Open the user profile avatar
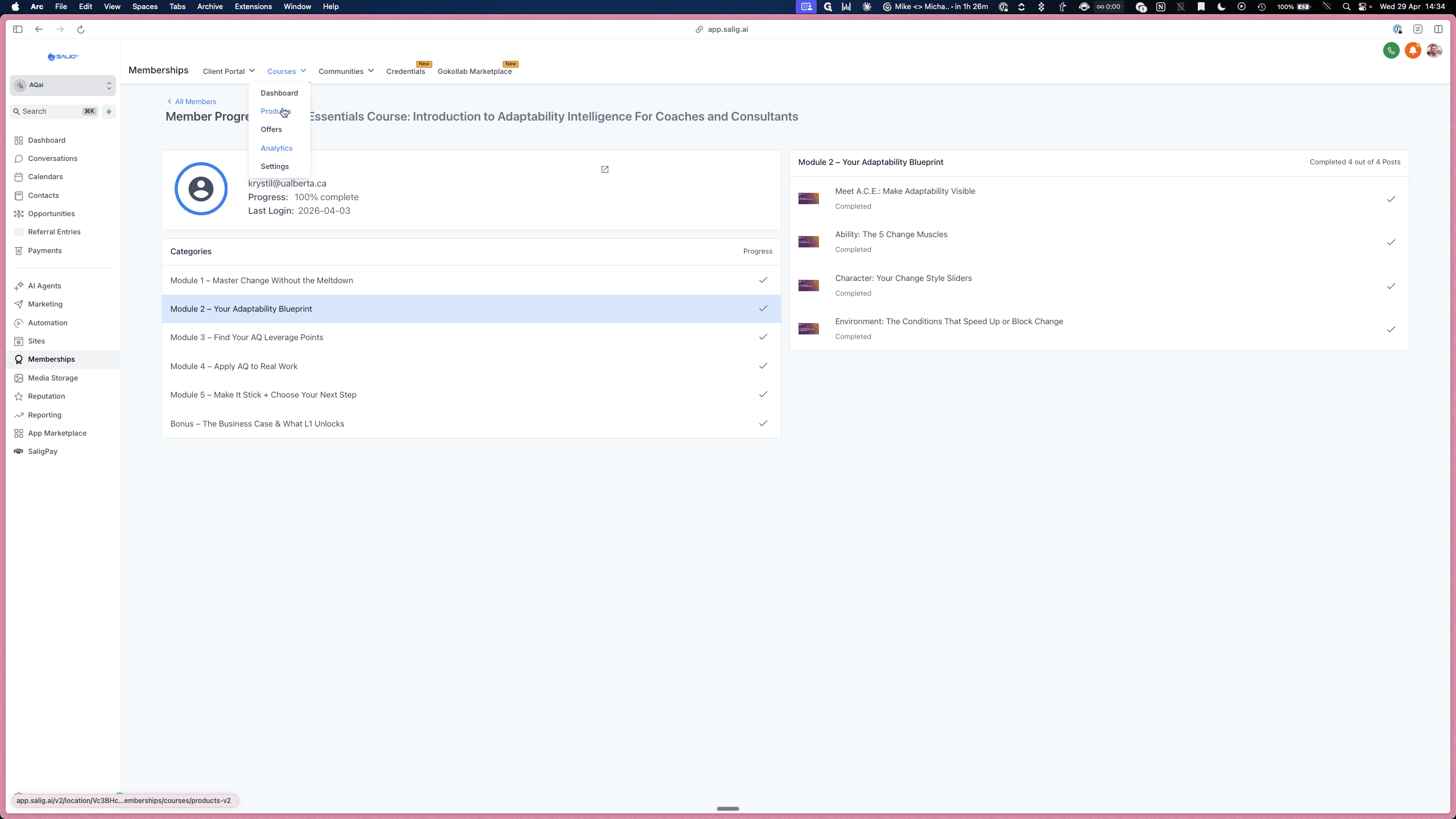The height and width of the screenshot is (819, 1456). [x=1434, y=51]
